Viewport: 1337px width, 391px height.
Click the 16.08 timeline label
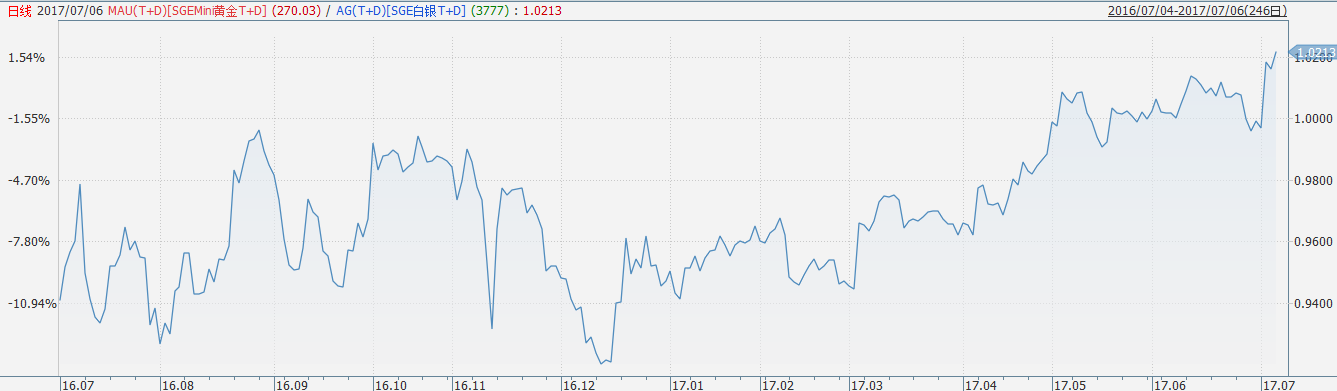[179, 384]
